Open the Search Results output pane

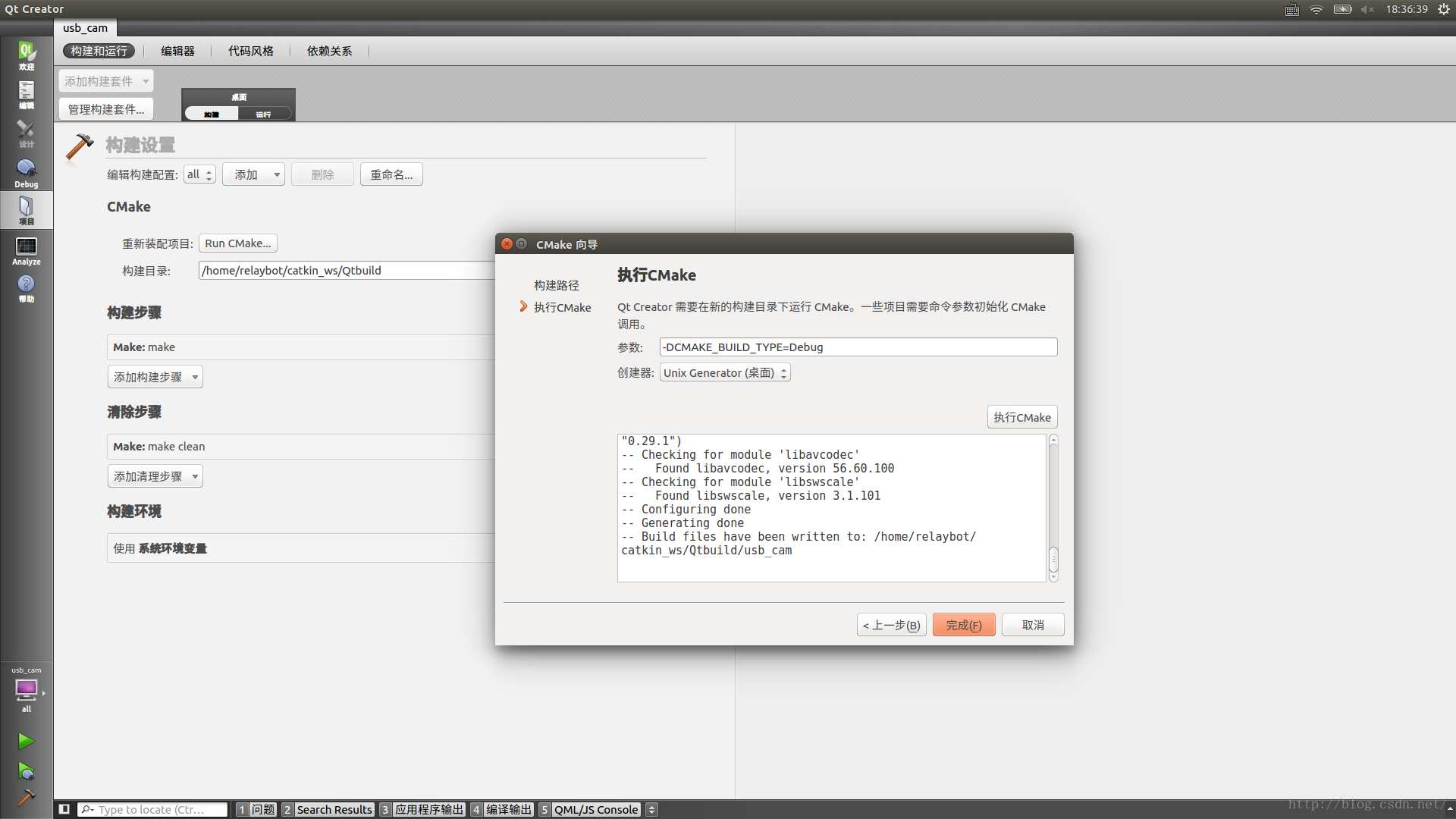pos(328,809)
